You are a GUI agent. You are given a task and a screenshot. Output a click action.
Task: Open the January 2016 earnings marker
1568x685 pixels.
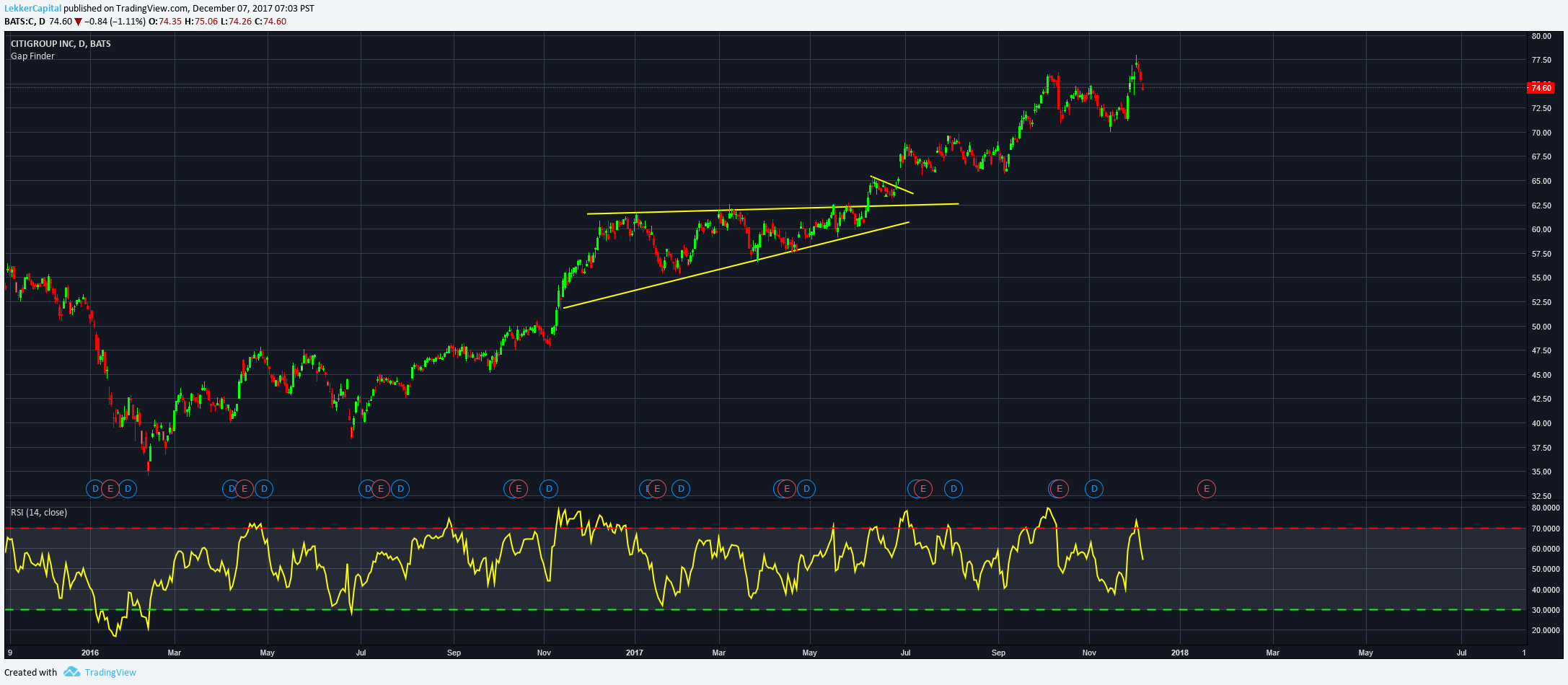(x=110, y=489)
